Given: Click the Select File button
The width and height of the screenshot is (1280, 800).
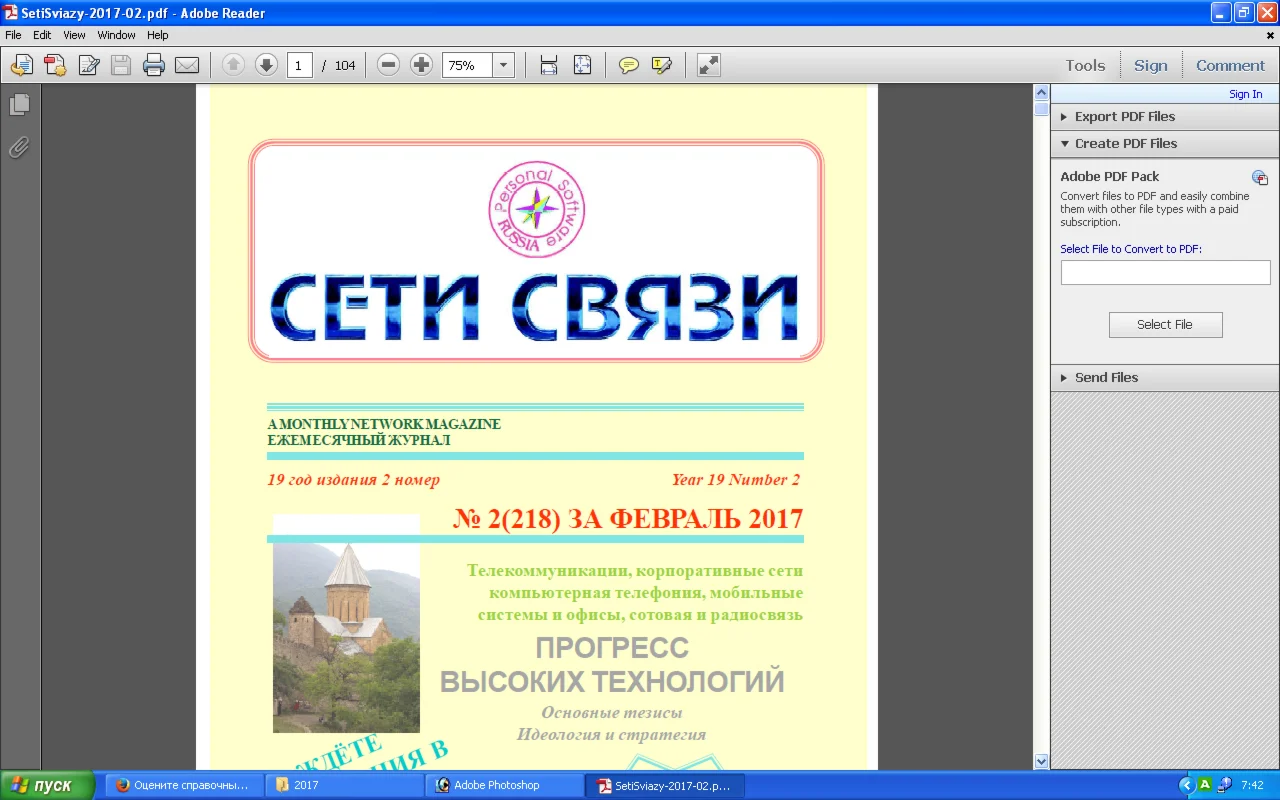Looking at the screenshot, I should tap(1165, 324).
